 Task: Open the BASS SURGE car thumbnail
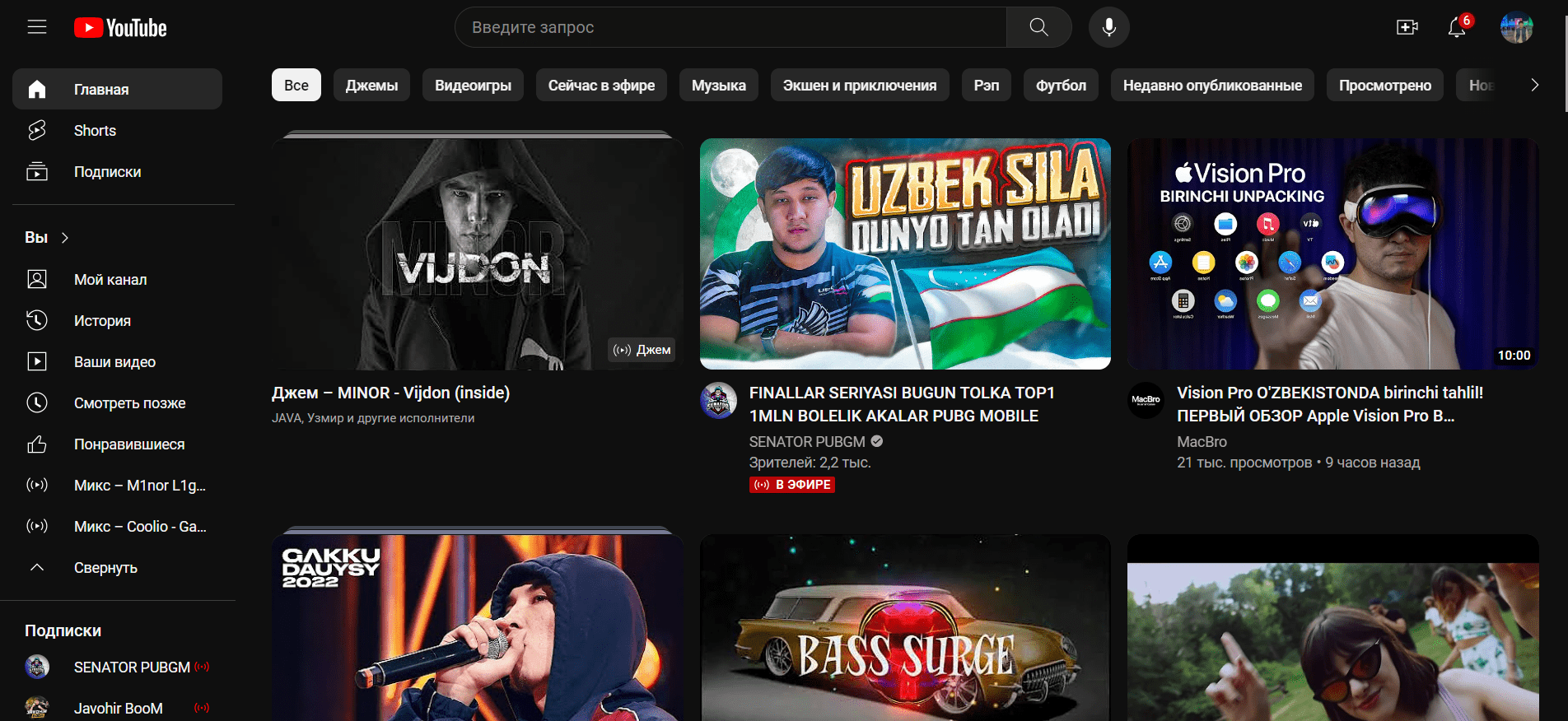pyautogui.click(x=905, y=628)
